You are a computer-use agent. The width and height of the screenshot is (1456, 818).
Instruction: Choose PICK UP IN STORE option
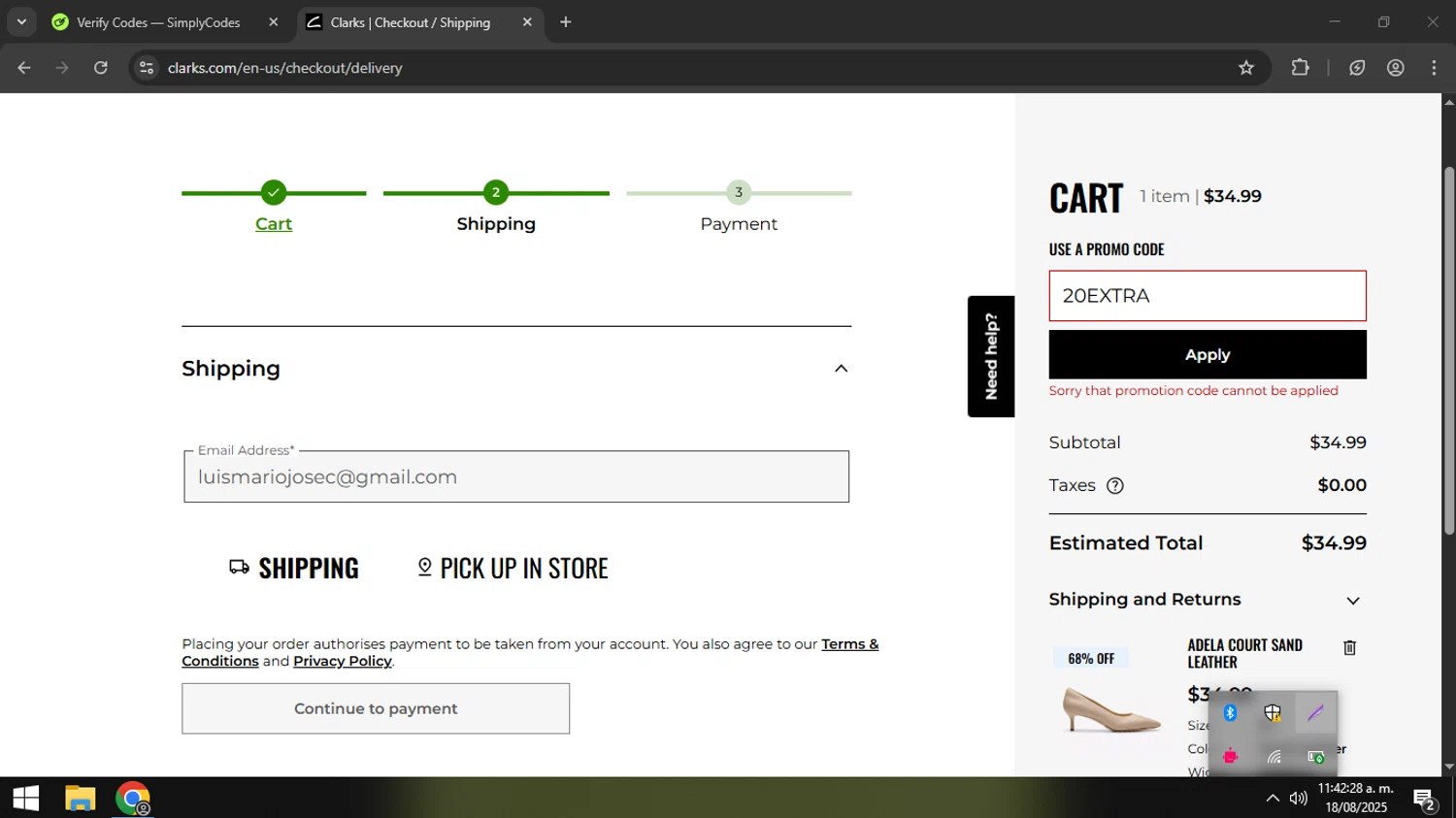click(513, 568)
